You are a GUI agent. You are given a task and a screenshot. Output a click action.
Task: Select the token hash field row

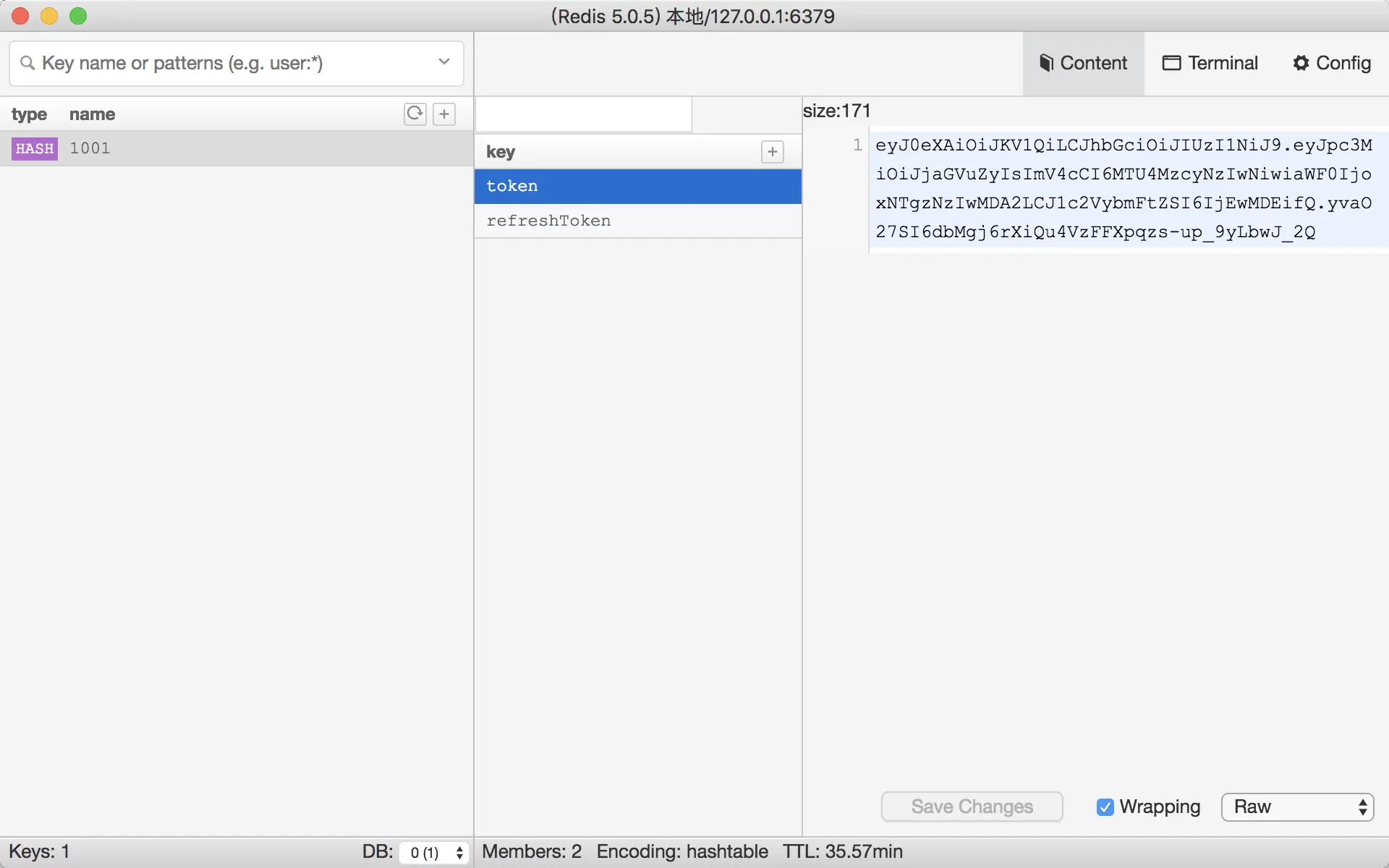[x=637, y=186]
